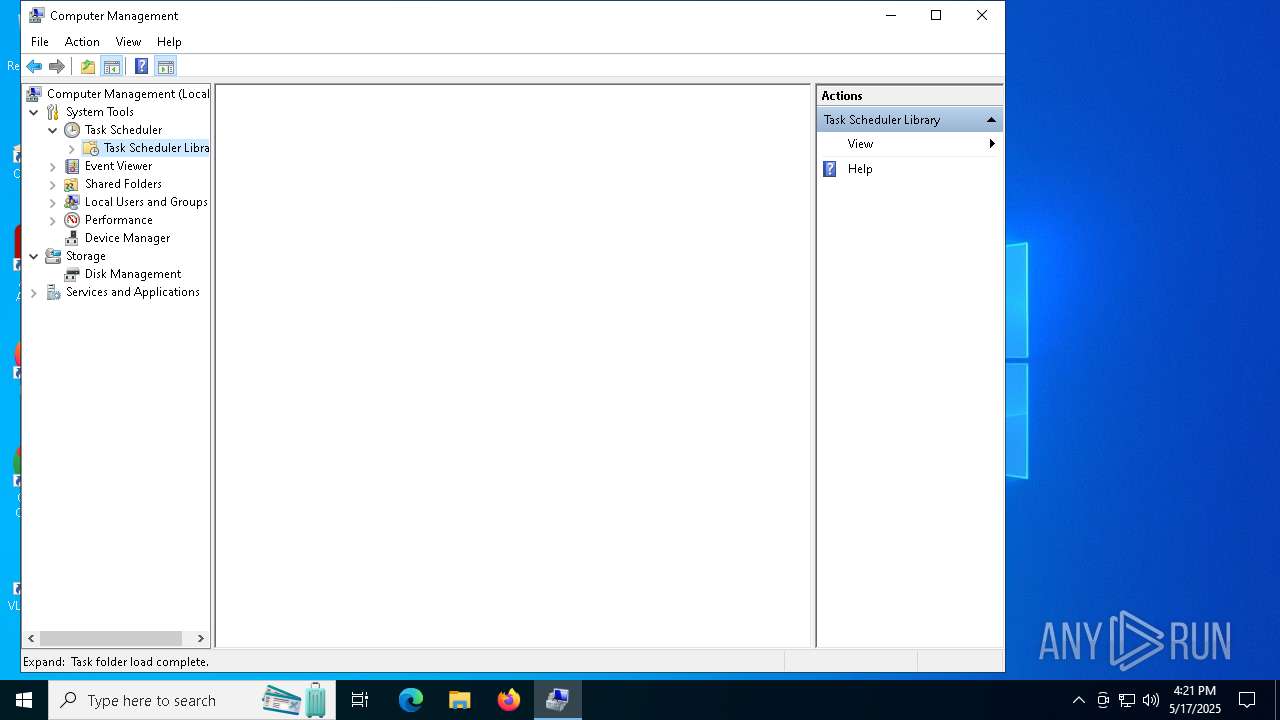Click the System Tools icon
Viewport: 1280px width, 720px height.
(53, 112)
